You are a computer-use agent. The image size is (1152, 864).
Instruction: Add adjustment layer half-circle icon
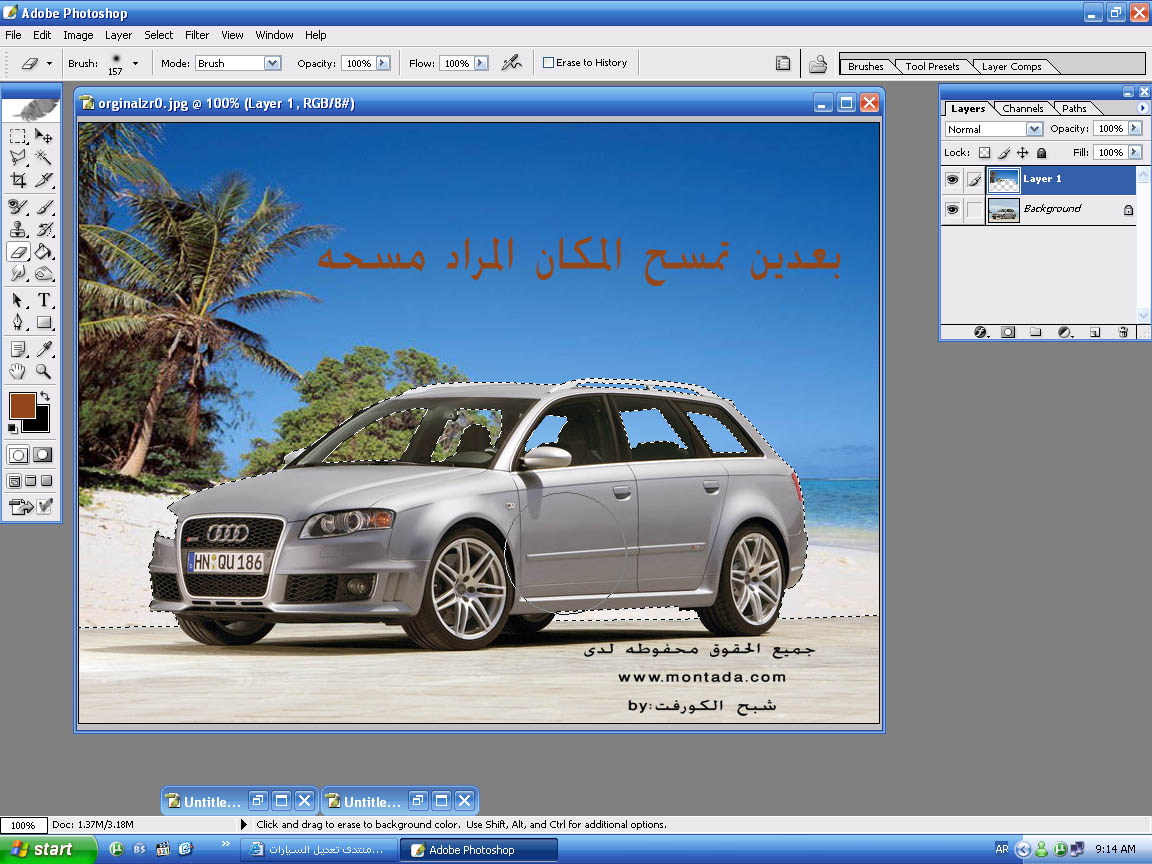(x=1065, y=332)
